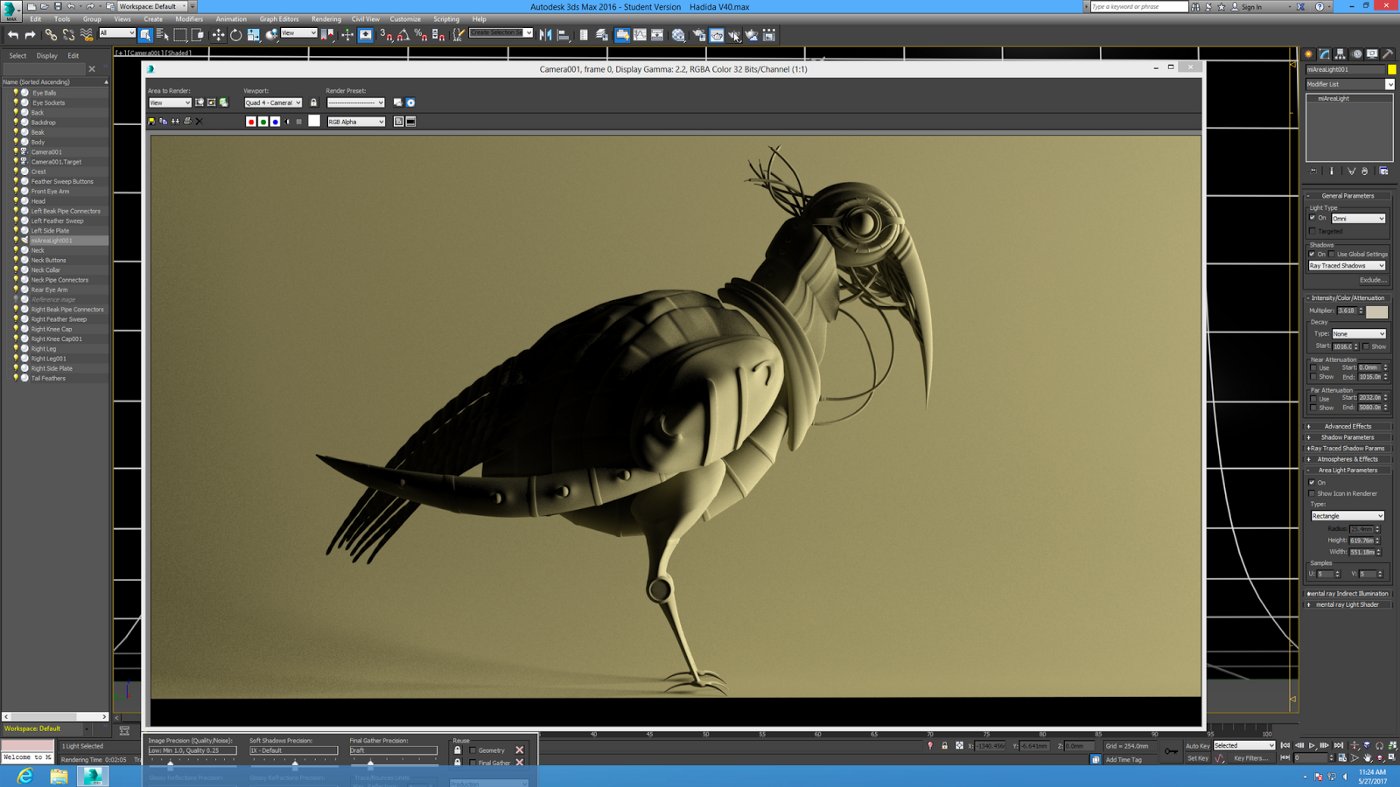Image resolution: width=1400 pixels, height=787 pixels.
Task: Click the Save Image icon in render window
Action: pyautogui.click(x=151, y=122)
